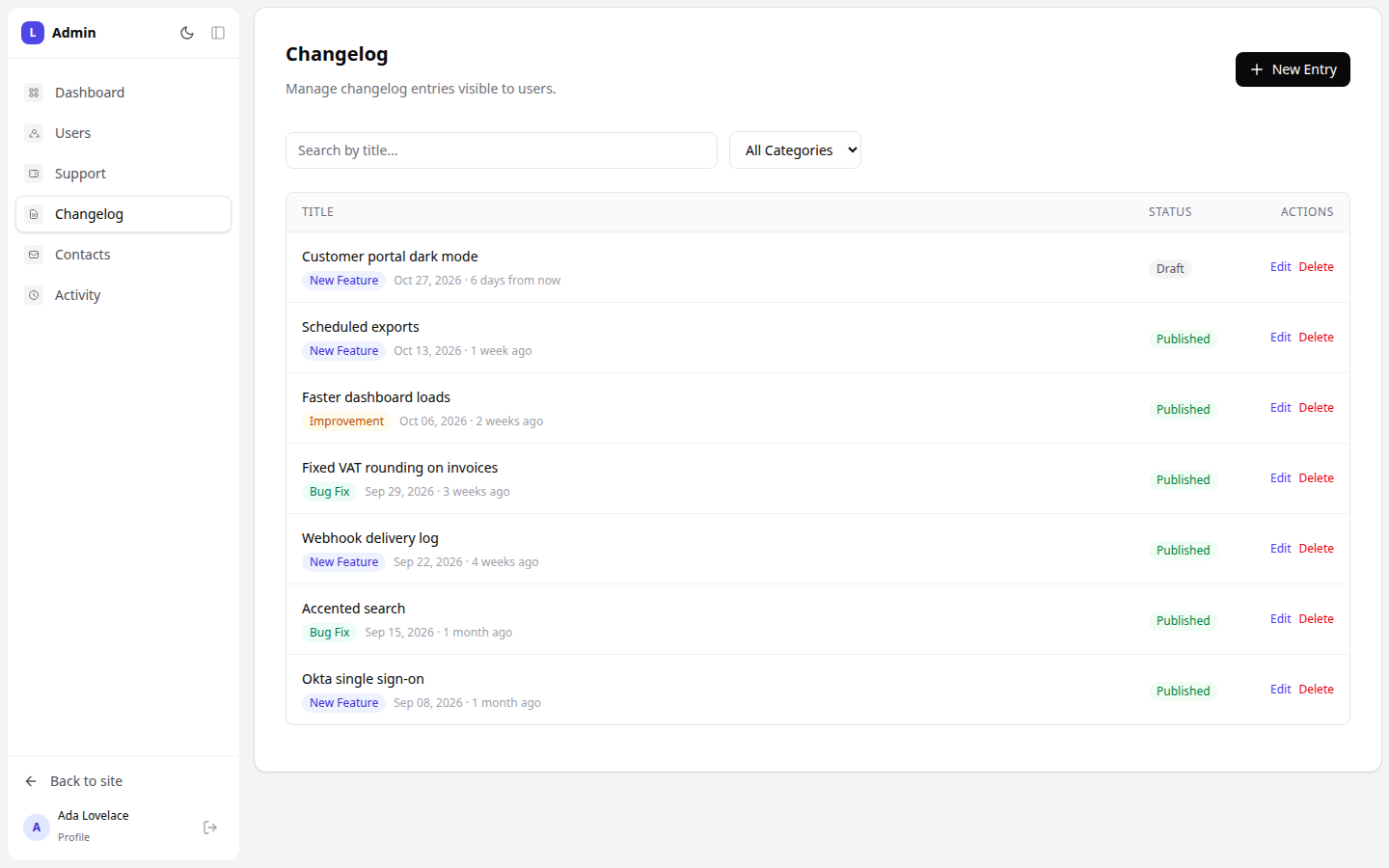
Task: Open Profile under Ada Lovelace
Action: point(73,837)
